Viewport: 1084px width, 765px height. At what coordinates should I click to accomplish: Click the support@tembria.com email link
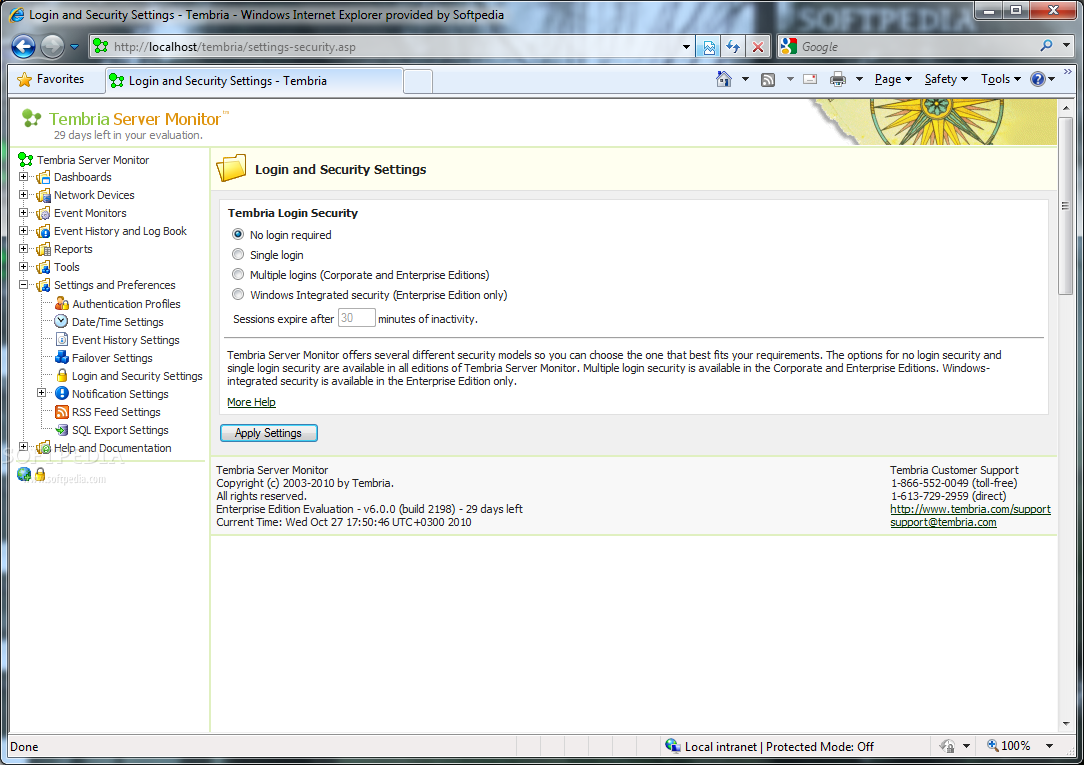(943, 522)
